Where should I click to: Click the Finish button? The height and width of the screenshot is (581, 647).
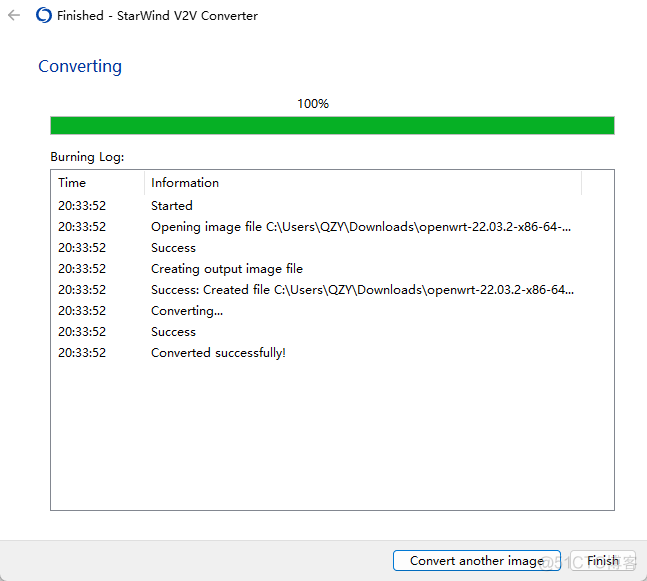[x=603, y=561]
